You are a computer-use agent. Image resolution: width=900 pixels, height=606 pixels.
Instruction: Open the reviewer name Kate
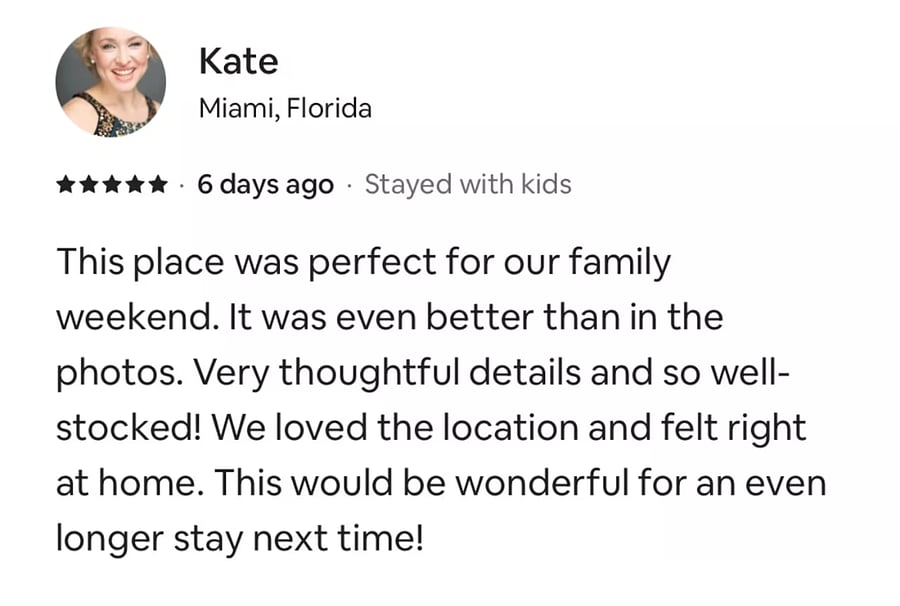[x=238, y=61]
